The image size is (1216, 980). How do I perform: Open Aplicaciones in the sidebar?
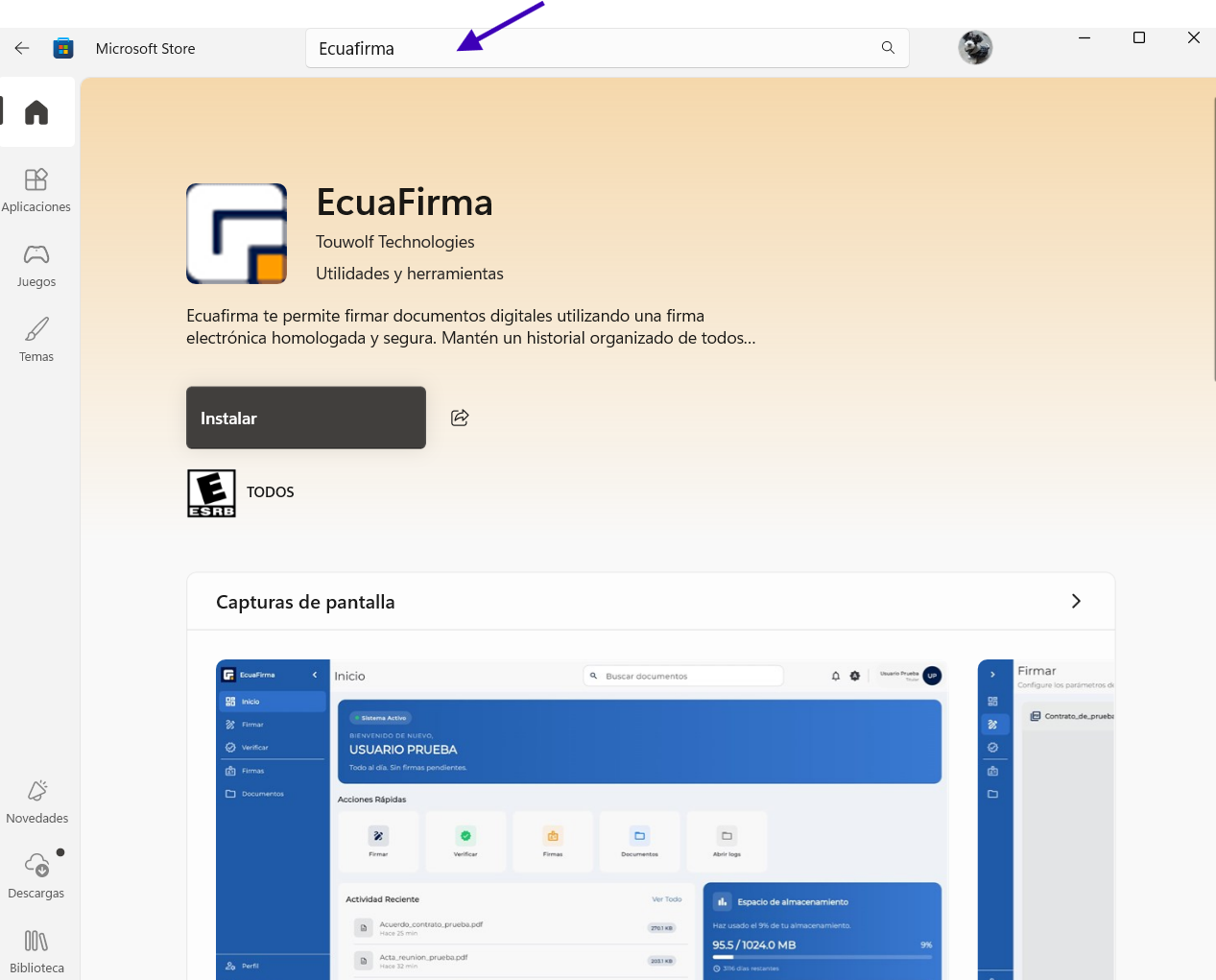coord(36,190)
